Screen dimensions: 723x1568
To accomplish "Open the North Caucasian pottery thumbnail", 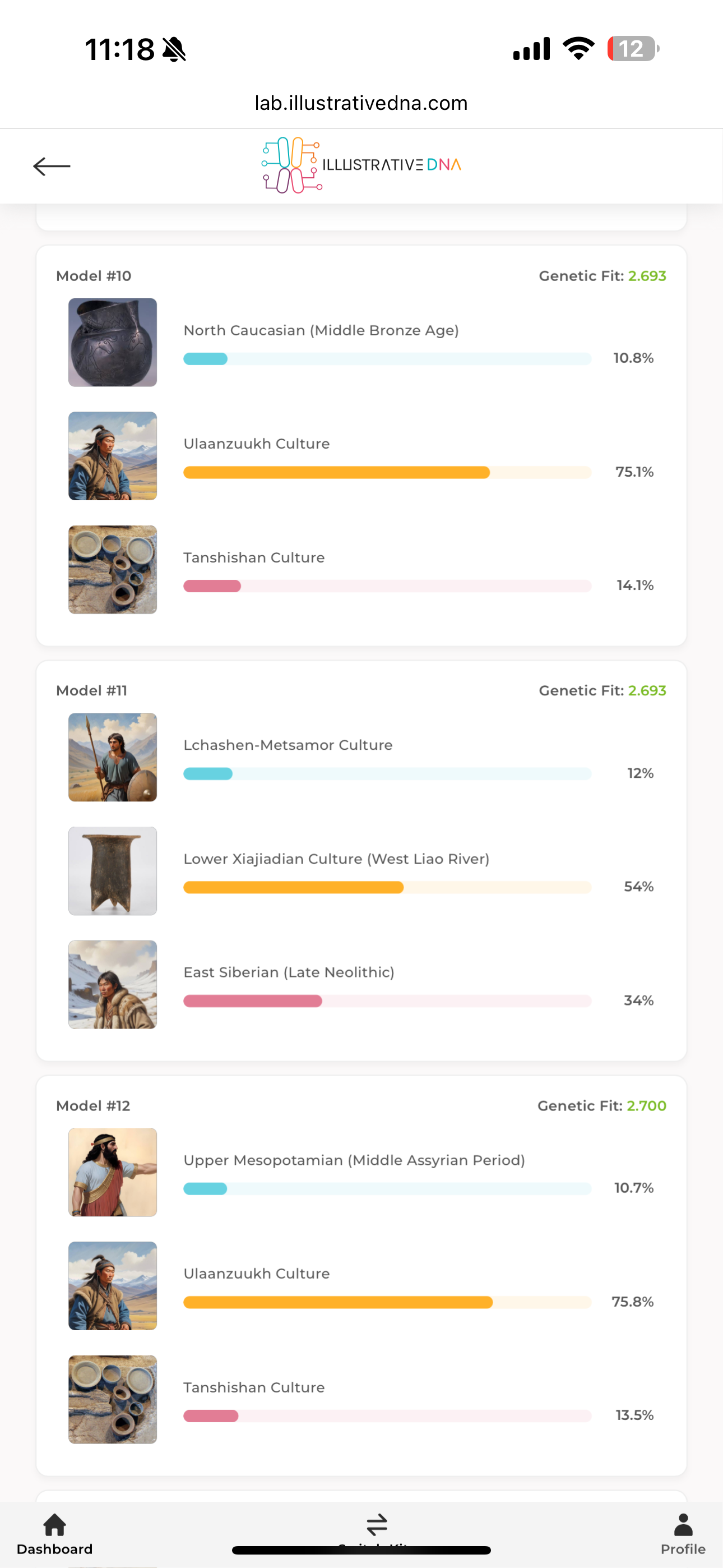I will point(113,342).
